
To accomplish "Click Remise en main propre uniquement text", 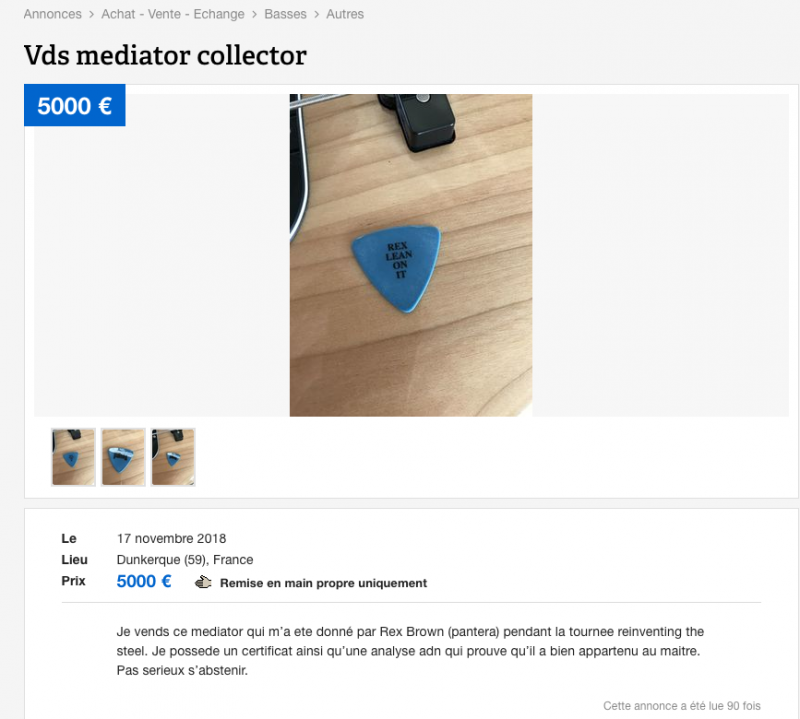I will tap(323, 583).
